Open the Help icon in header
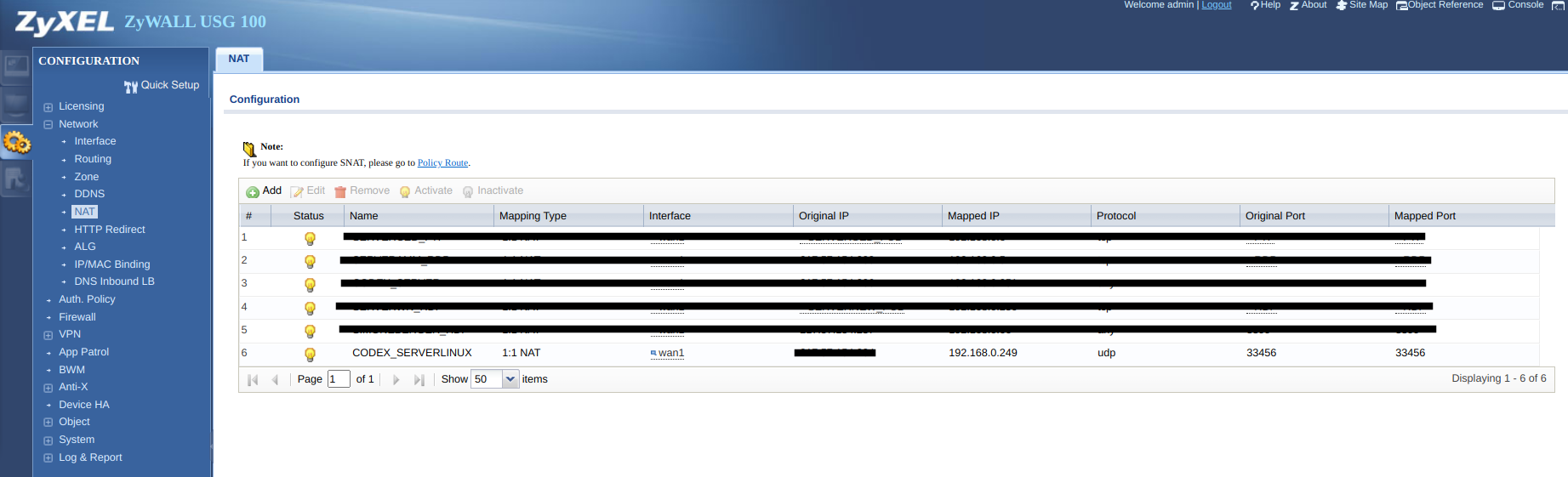The image size is (1568, 477). pos(1254,5)
